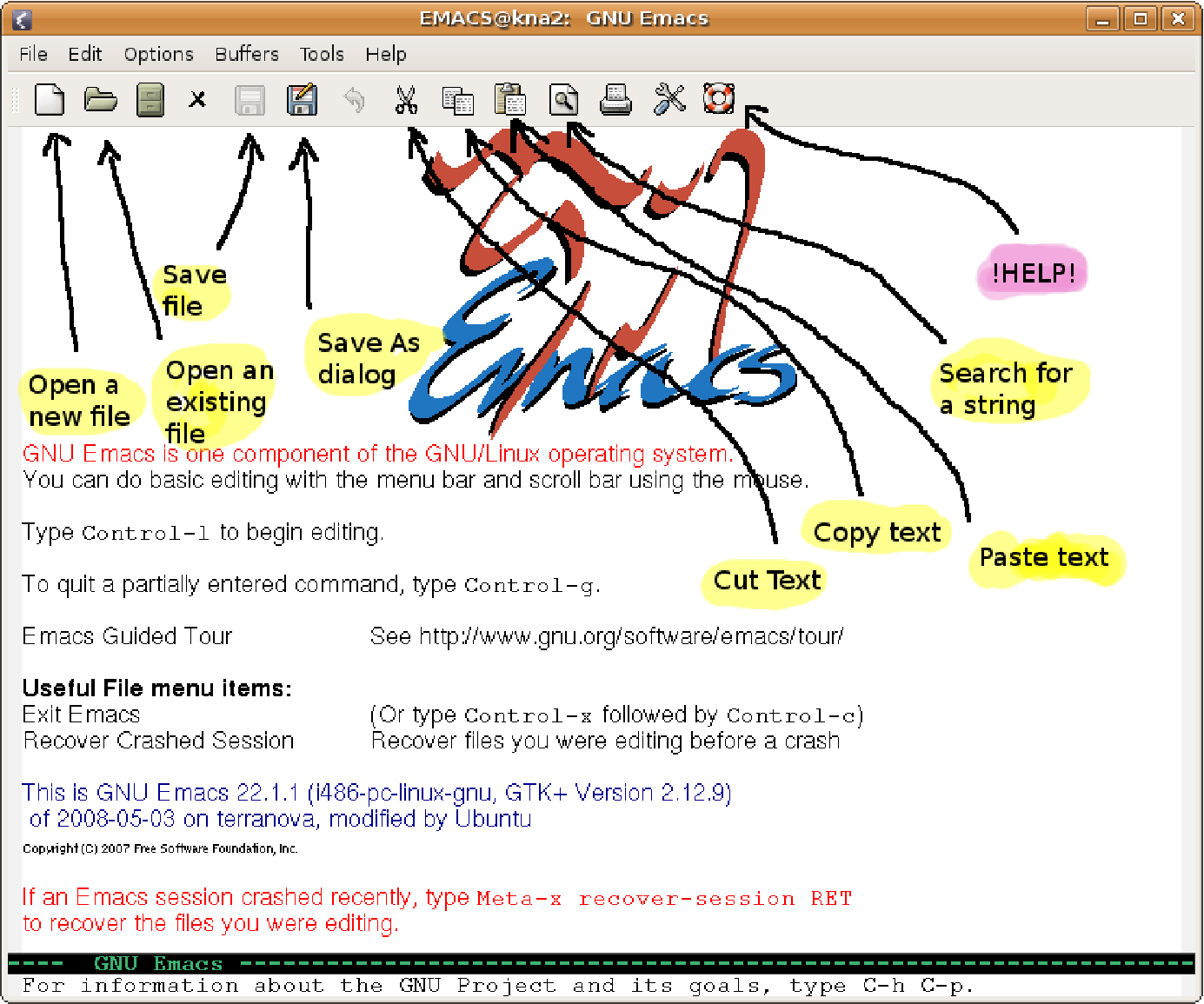Cut text using the scissors icon
This screenshot has width=1204, height=1004.
coord(406,100)
